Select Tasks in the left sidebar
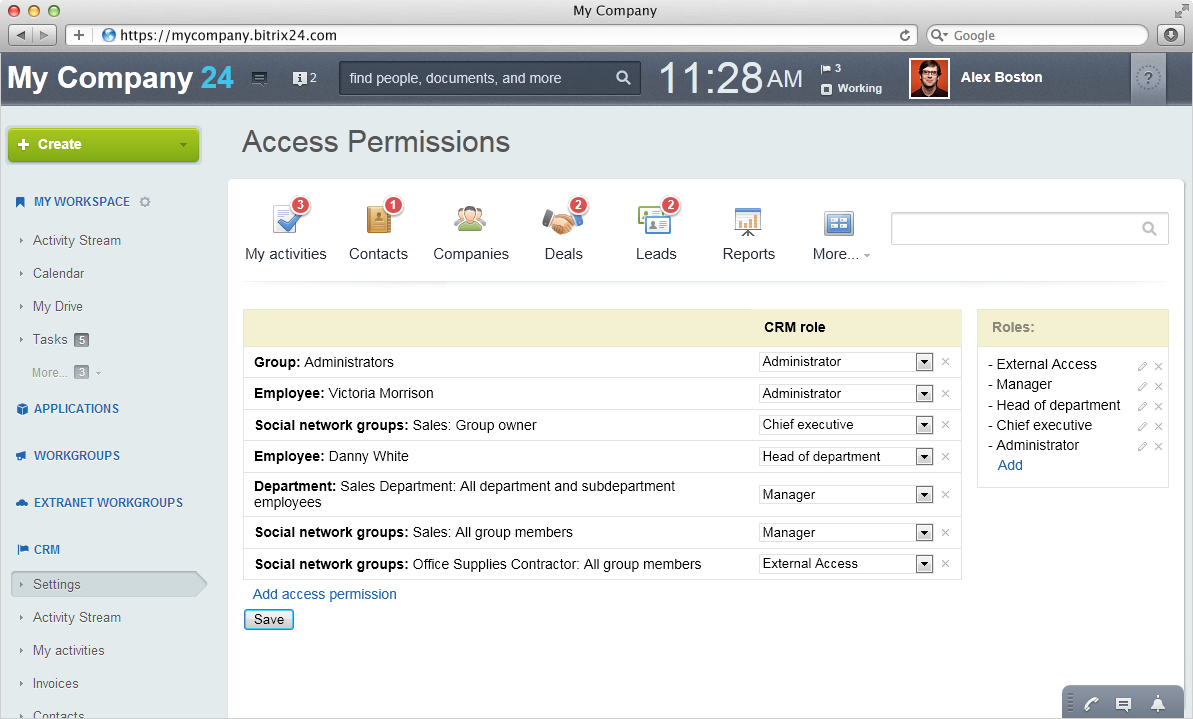Screen dimensions: 1193x719 50,339
